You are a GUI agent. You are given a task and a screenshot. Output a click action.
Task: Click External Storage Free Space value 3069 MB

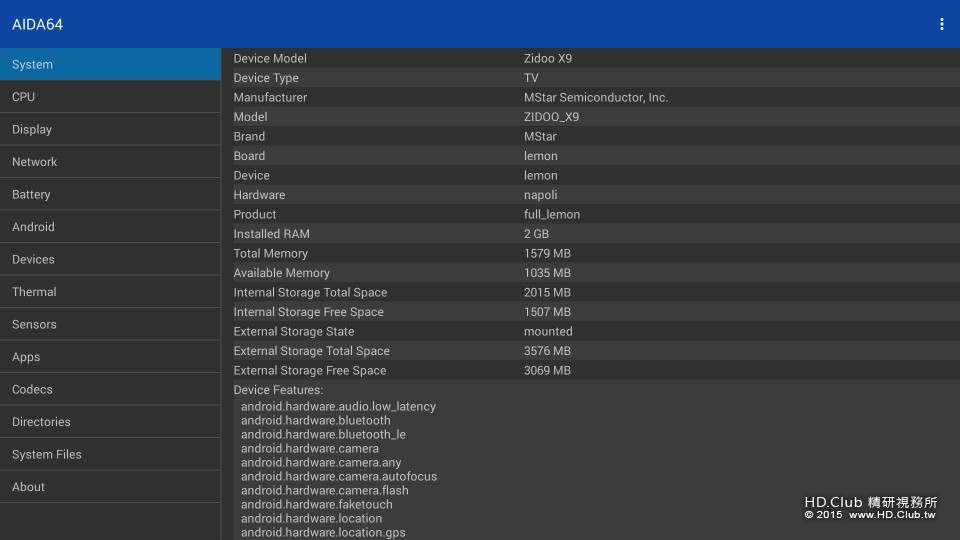pos(547,370)
